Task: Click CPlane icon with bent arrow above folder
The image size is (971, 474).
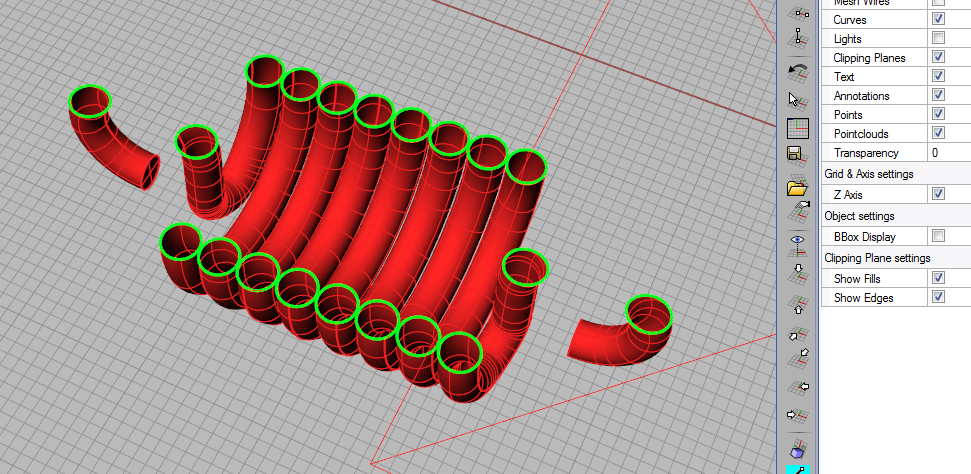Action: point(798,211)
